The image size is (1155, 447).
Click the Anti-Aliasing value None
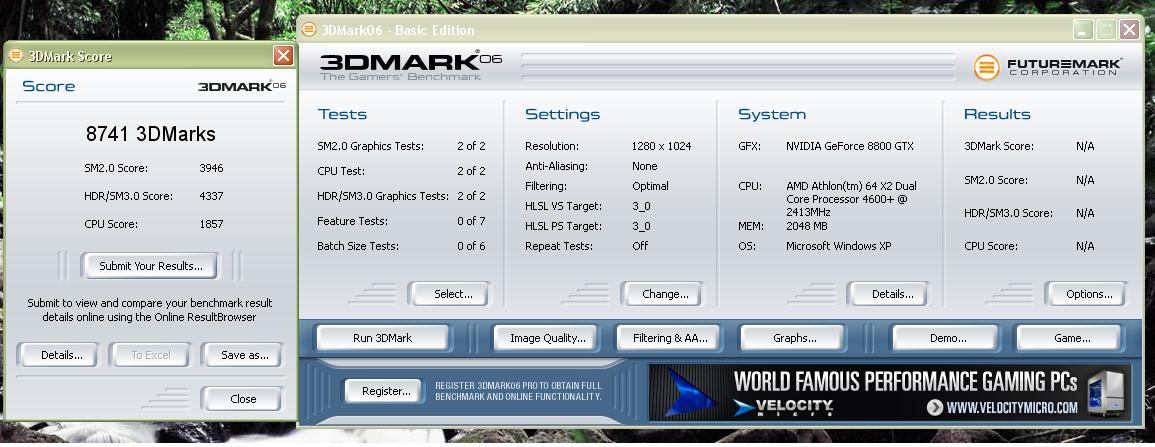coord(645,166)
